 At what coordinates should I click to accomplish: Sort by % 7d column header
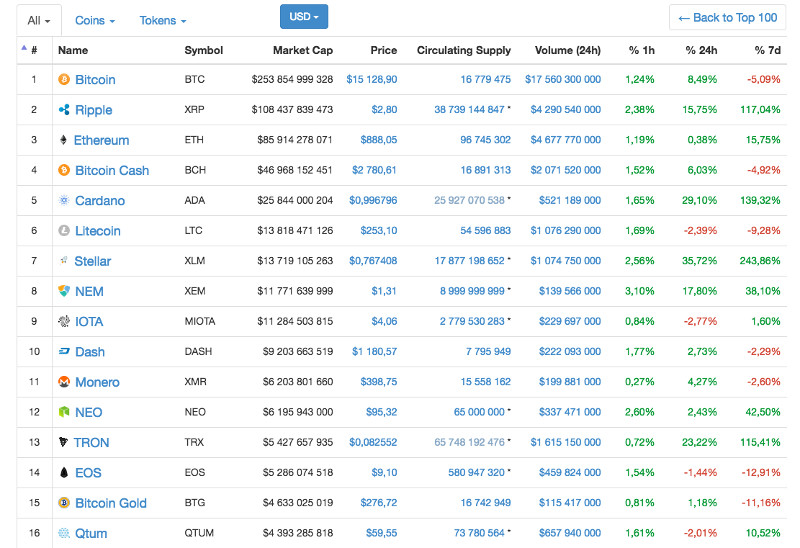[x=768, y=50]
